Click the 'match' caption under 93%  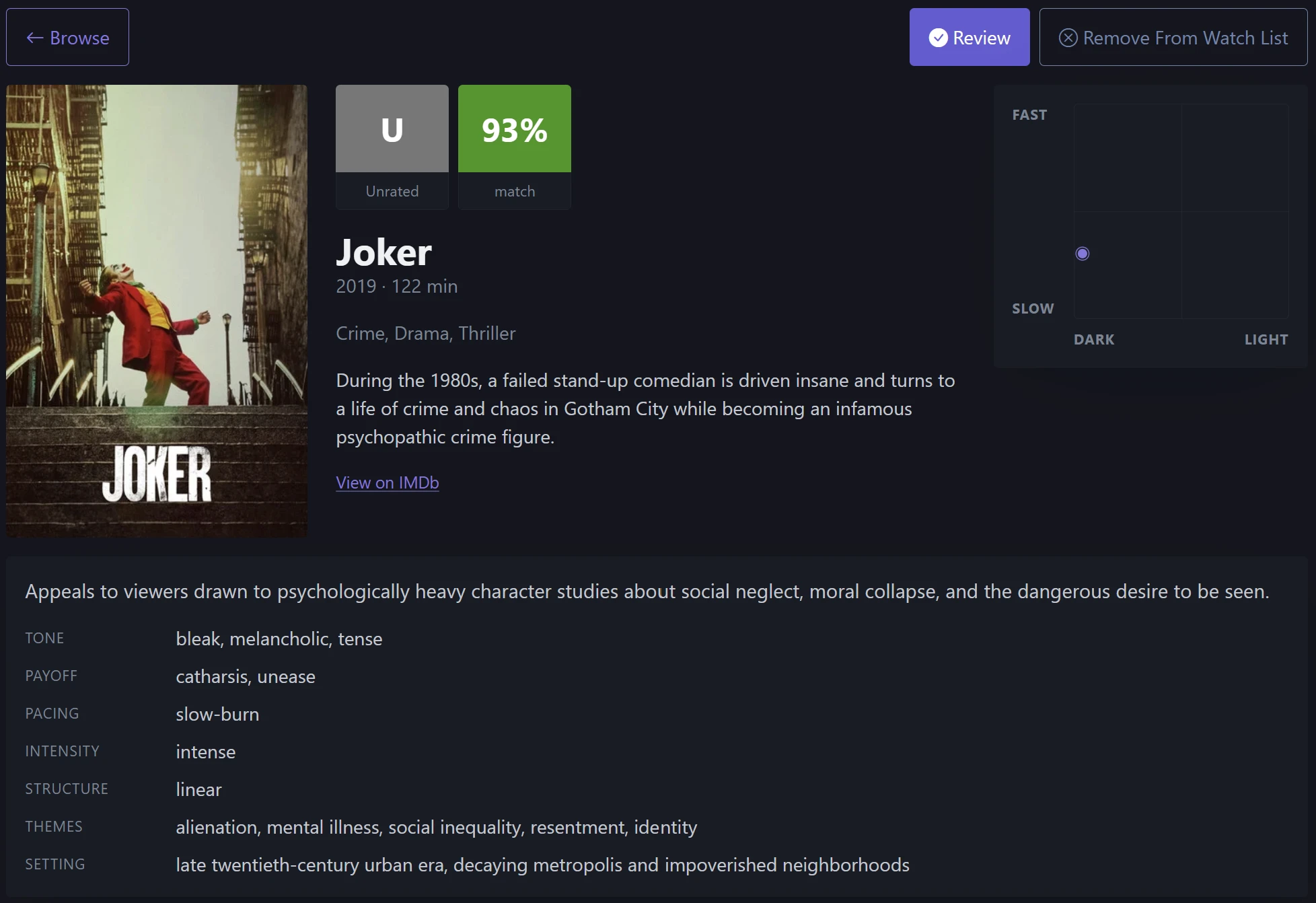[x=515, y=191]
